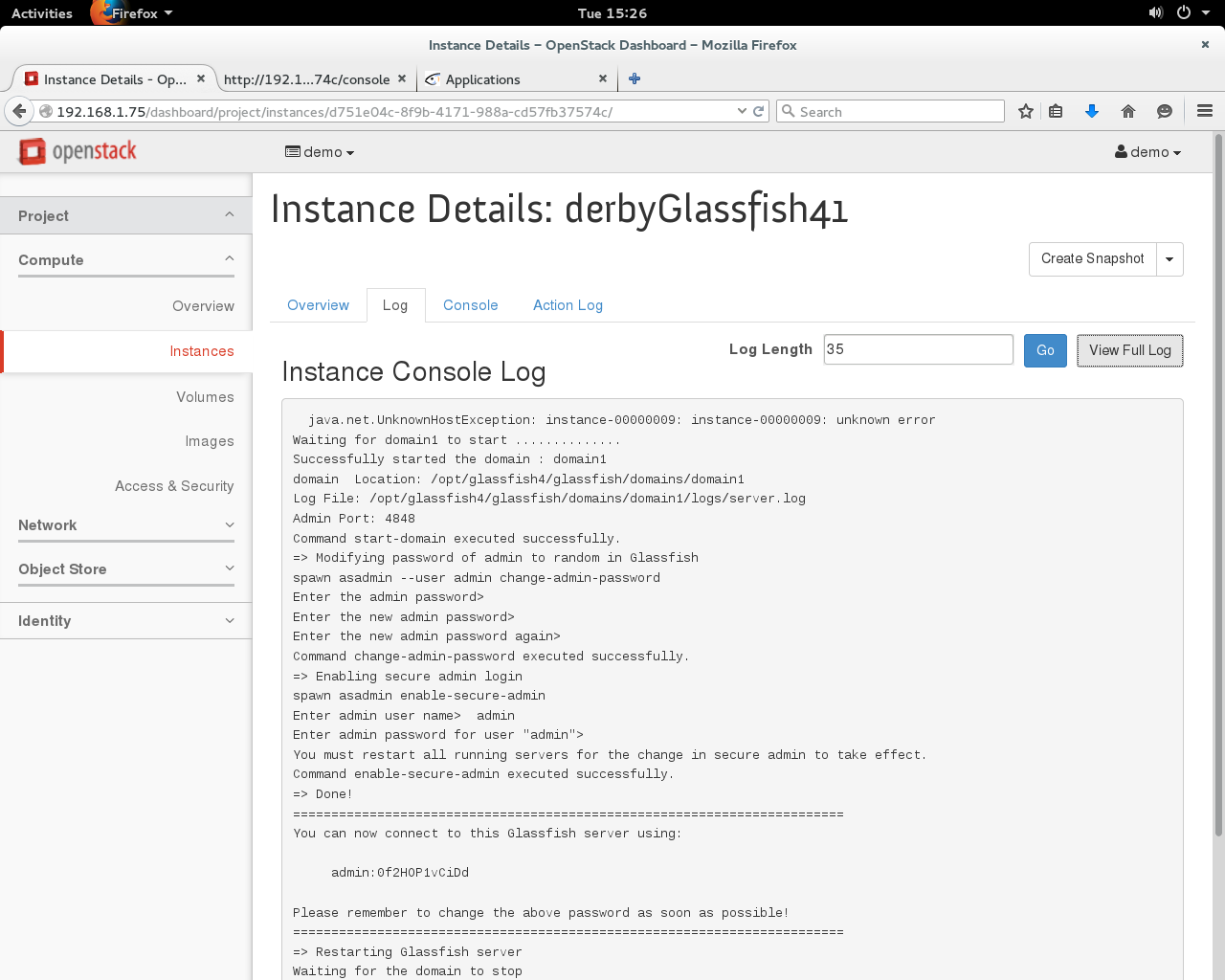Click the page vertical scrollbar
The width and height of the screenshot is (1225, 980).
click(x=1218, y=483)
